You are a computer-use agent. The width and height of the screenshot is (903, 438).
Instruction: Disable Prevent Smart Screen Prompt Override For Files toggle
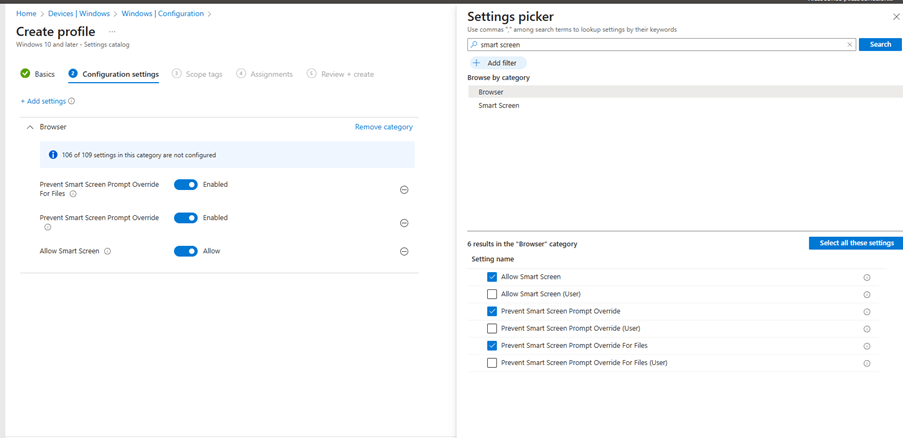coord(186,185)
